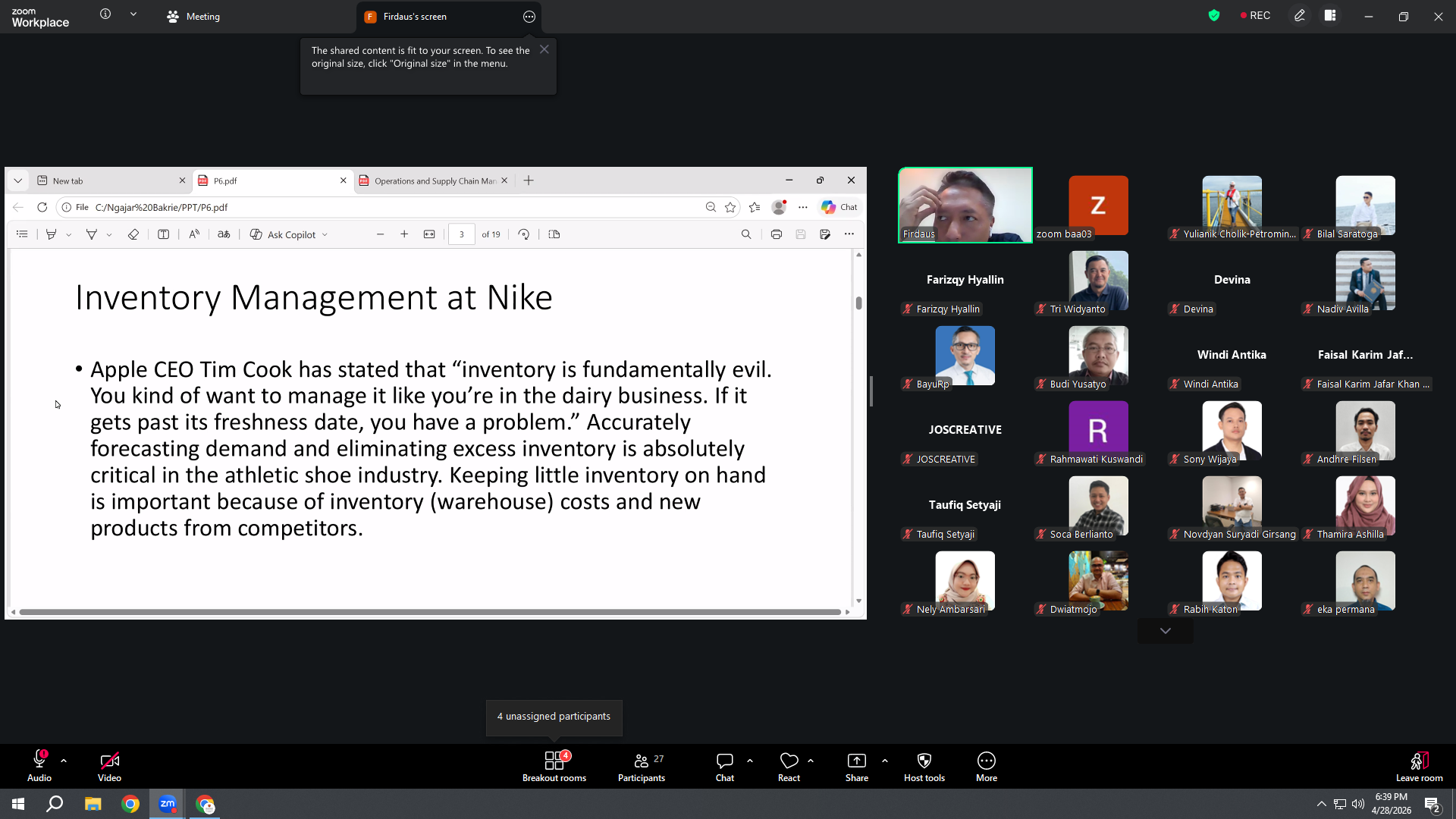Expand the audio settings caret
The width and height of the screenshot is (1456, 819).
64,761
